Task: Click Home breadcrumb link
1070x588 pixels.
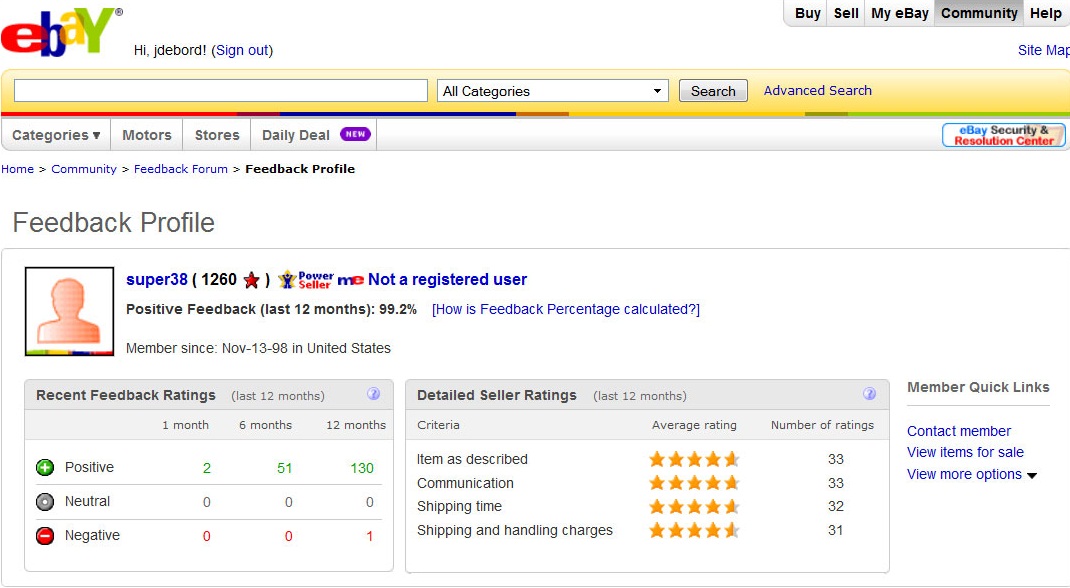Action: pyautogui.click(x=17, y=169)
